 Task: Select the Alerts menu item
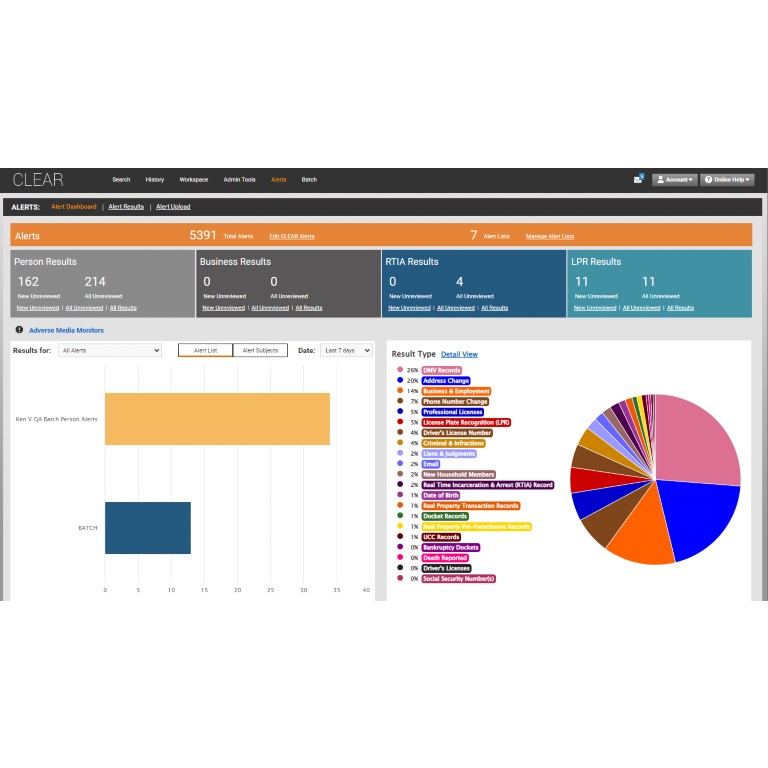279,180
